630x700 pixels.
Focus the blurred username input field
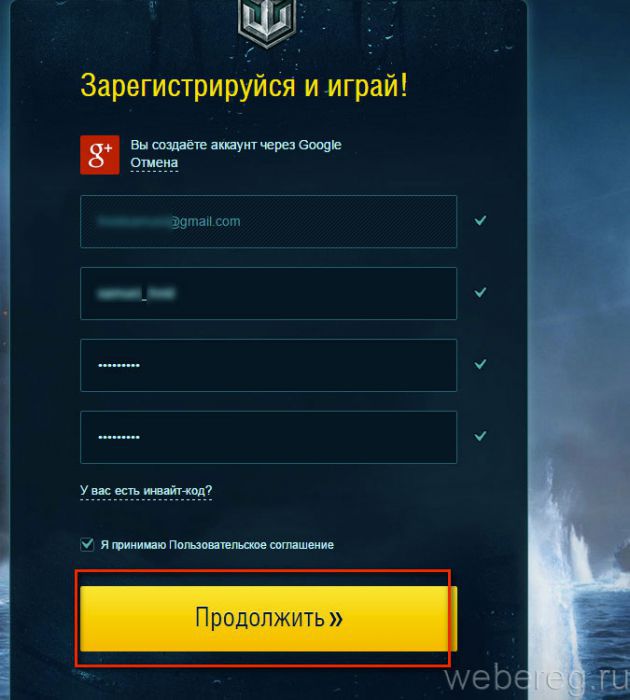coord(268,293)
